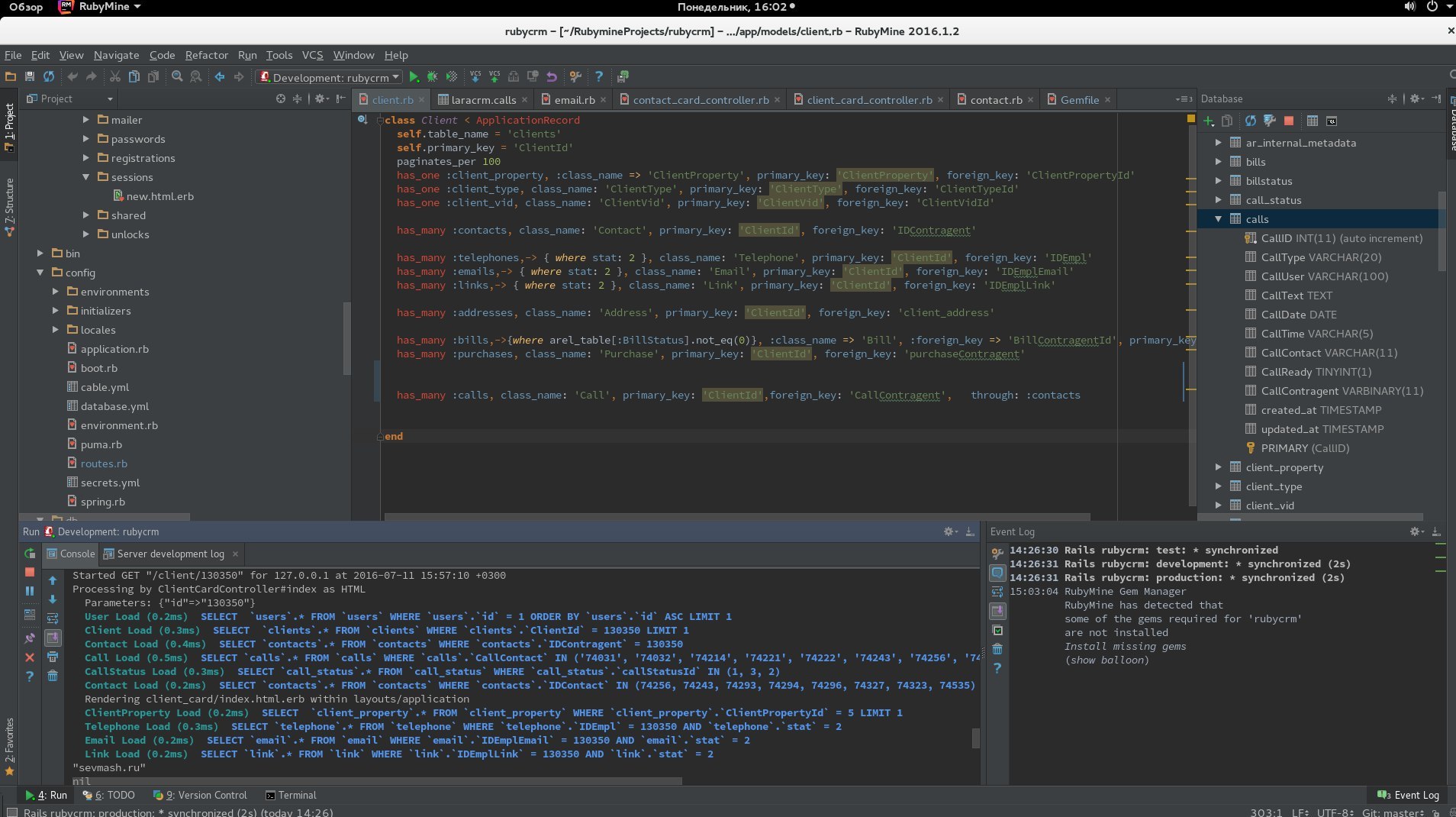The height and width of the screenshot is (817, 1456).
Task: Toggle the 1: Project side tool window button
Action: pyautogui.click(x=9, y=127)
